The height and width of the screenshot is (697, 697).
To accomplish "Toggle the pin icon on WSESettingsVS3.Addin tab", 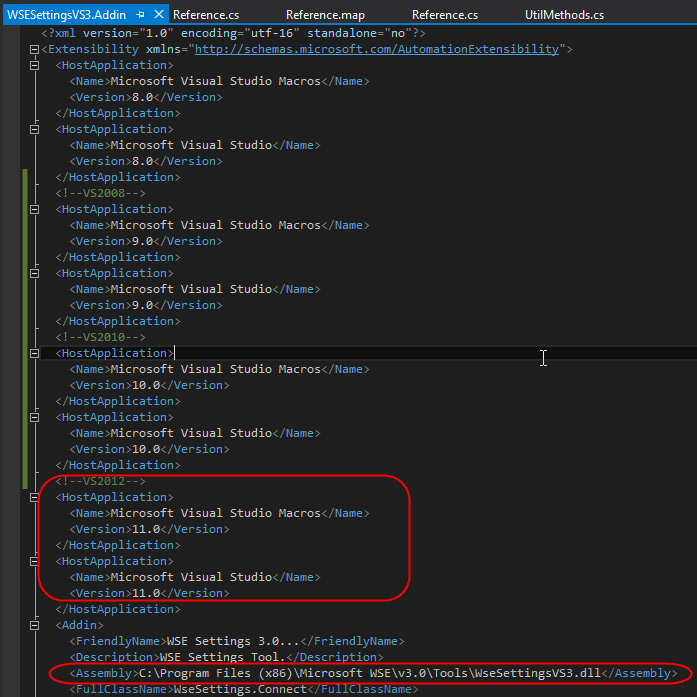I will pyautogui.click(x=140, y=15).
